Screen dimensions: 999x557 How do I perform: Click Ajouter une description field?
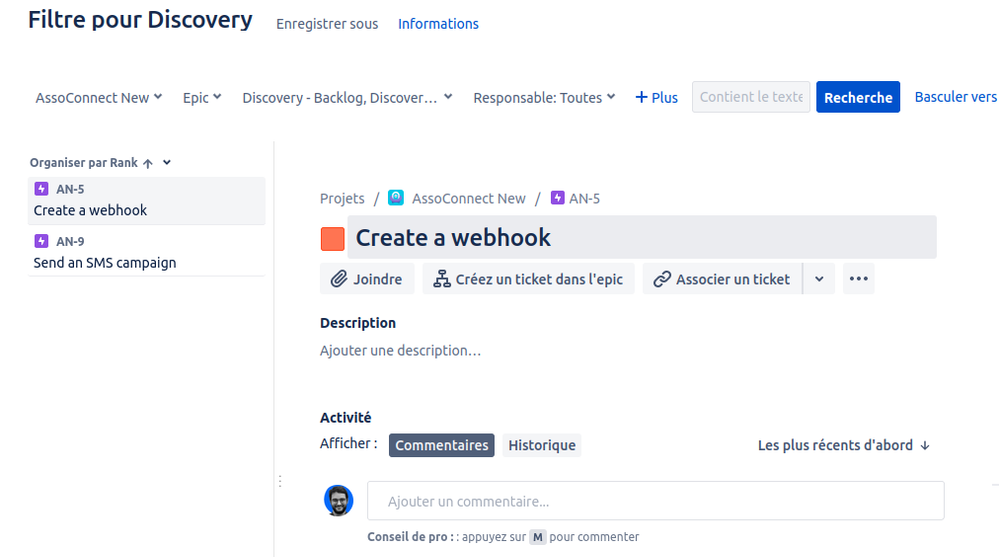pyautogui.click(x=400, y=351)
